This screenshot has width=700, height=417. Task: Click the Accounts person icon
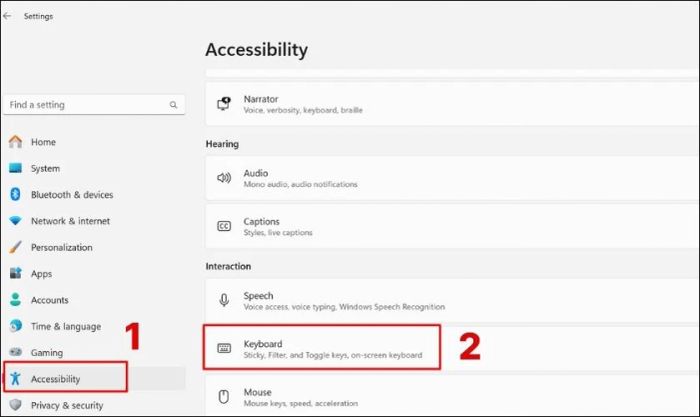coord(15,300)
